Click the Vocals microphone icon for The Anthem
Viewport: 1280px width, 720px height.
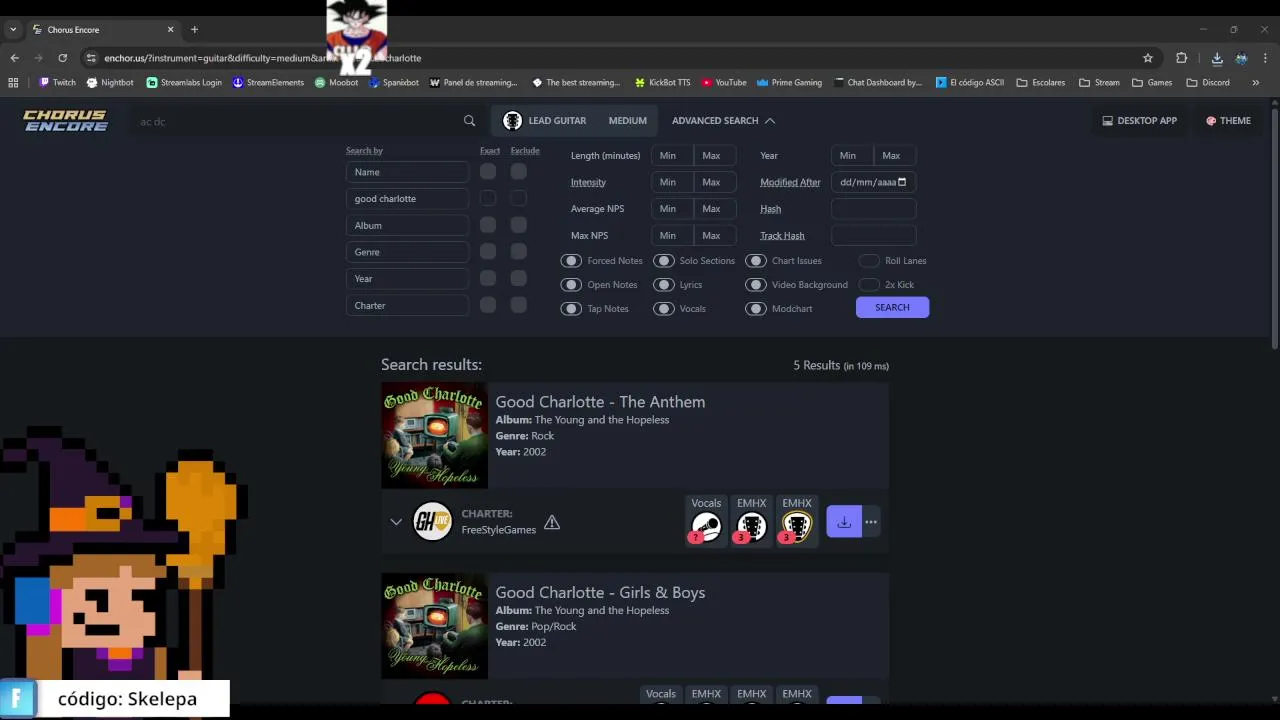pyautogui.click(x=706, y=526)
